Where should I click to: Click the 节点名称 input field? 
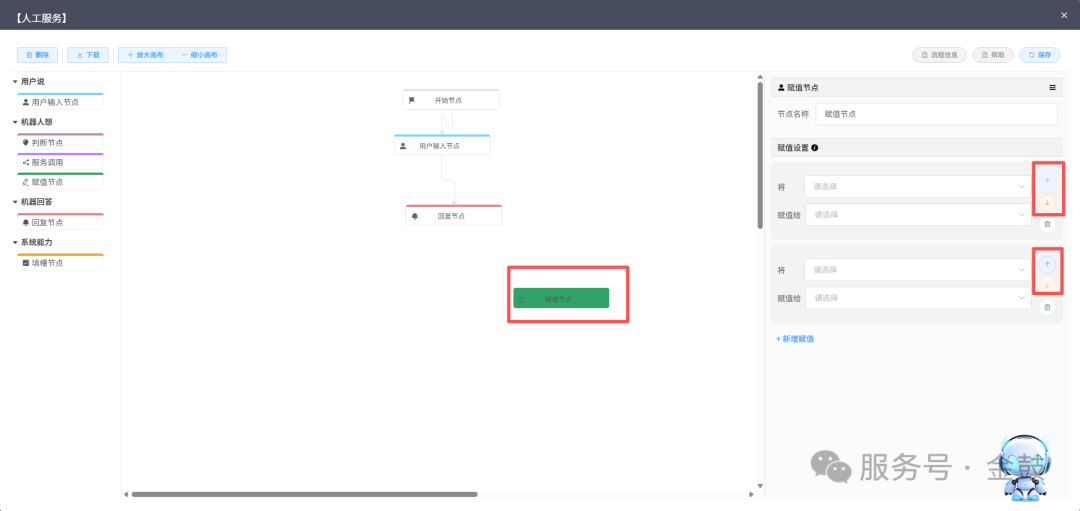click(936, 114)
